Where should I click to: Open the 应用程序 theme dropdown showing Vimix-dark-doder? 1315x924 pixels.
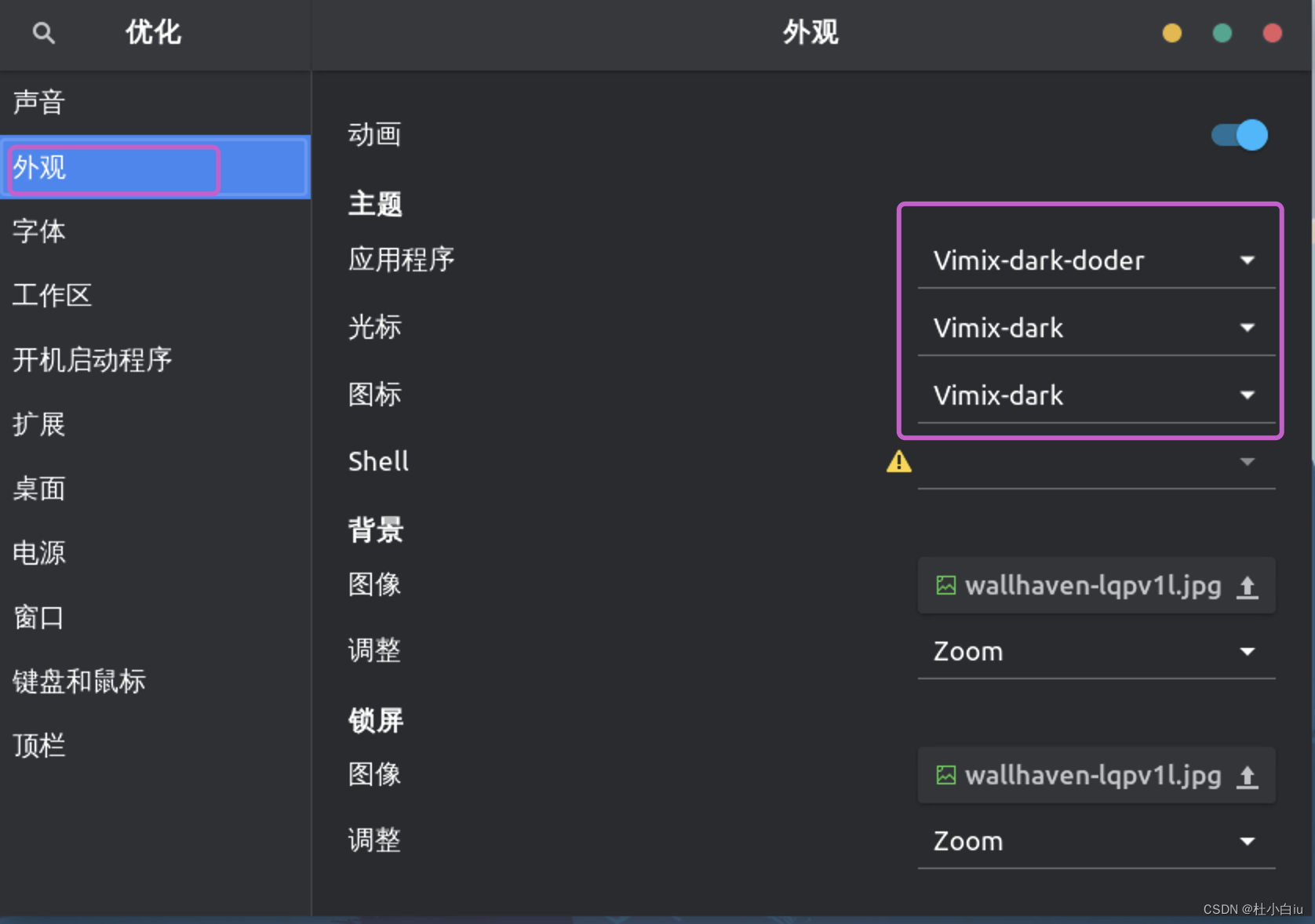(x=1097, y=260)
